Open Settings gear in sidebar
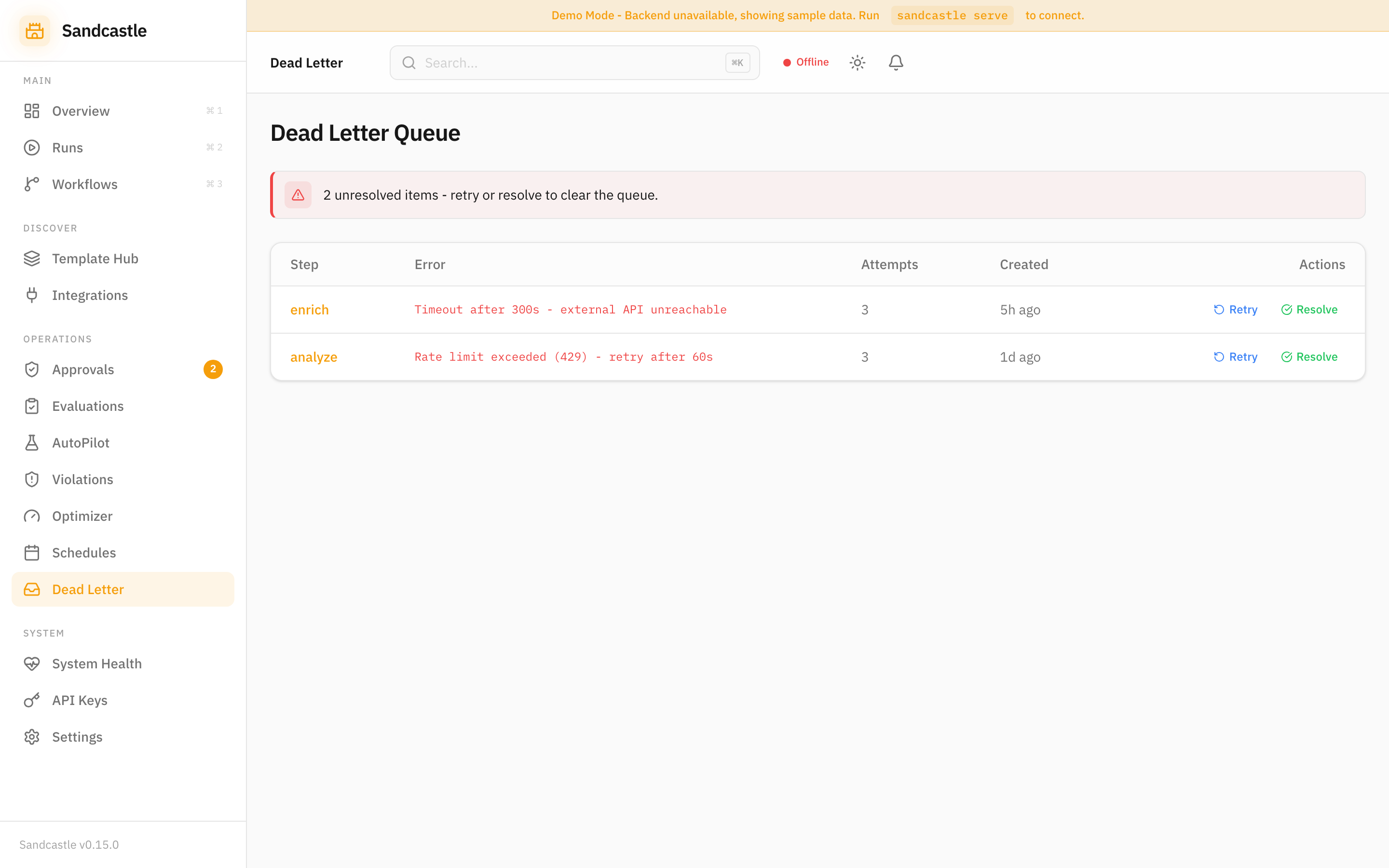Screen dimensions: 1389x868 pyautogui.click(x=32, y=737)
